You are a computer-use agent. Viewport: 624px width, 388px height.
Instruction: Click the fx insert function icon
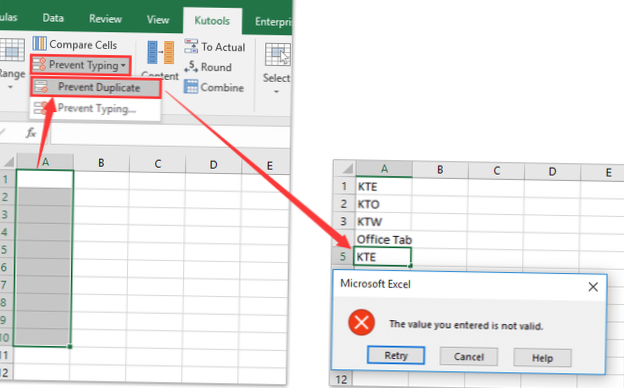tap(31, 133)
